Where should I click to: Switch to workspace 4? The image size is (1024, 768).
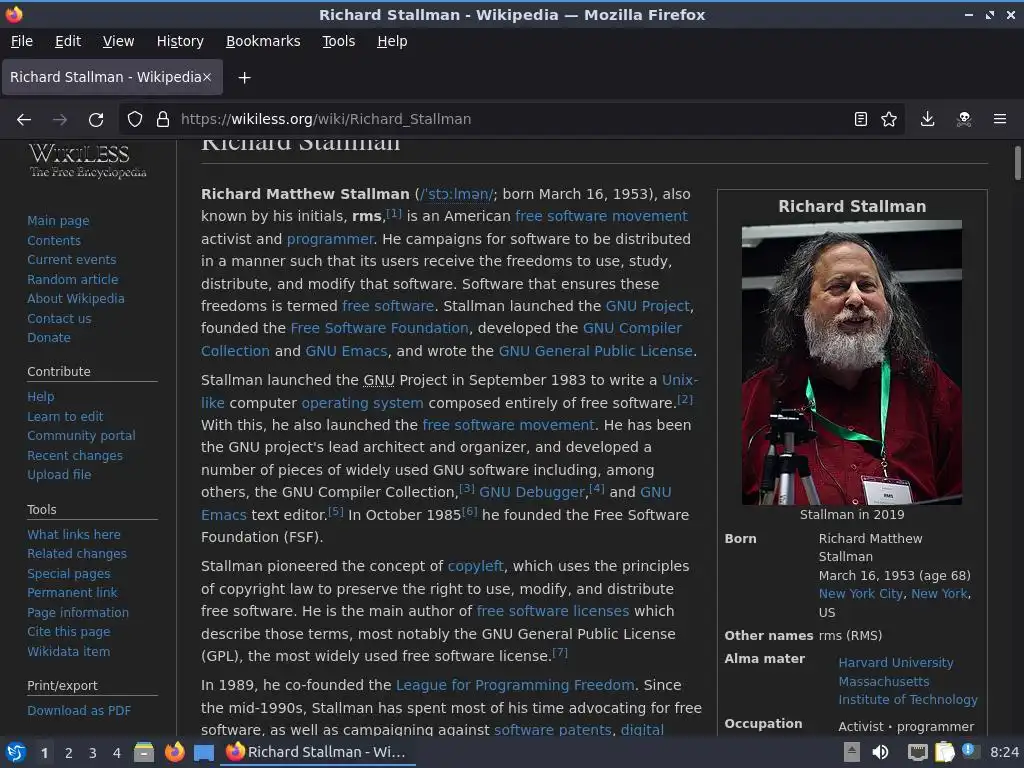pyautogui.click(x=117, y=753)
